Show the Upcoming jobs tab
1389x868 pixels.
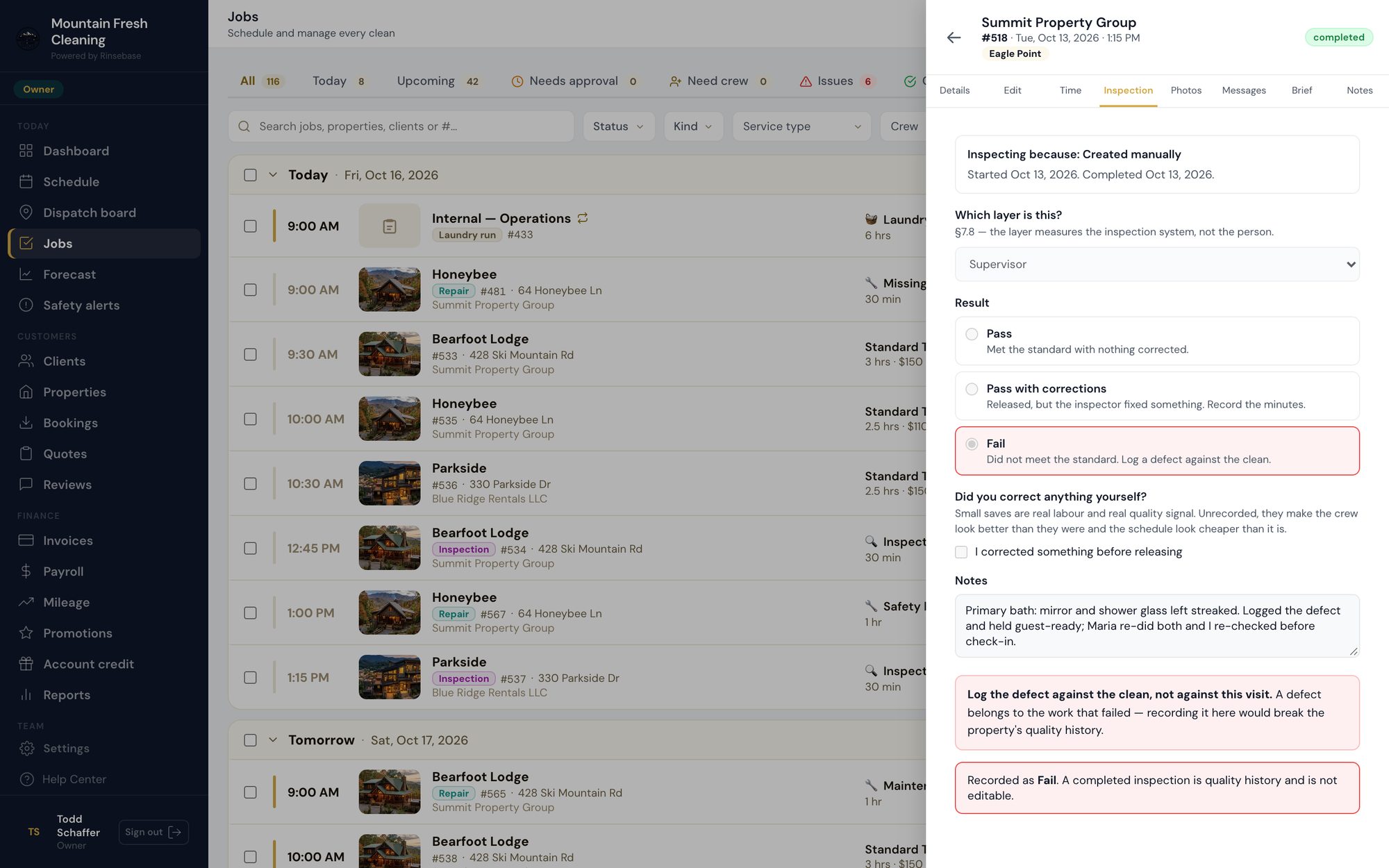point(438,81)
